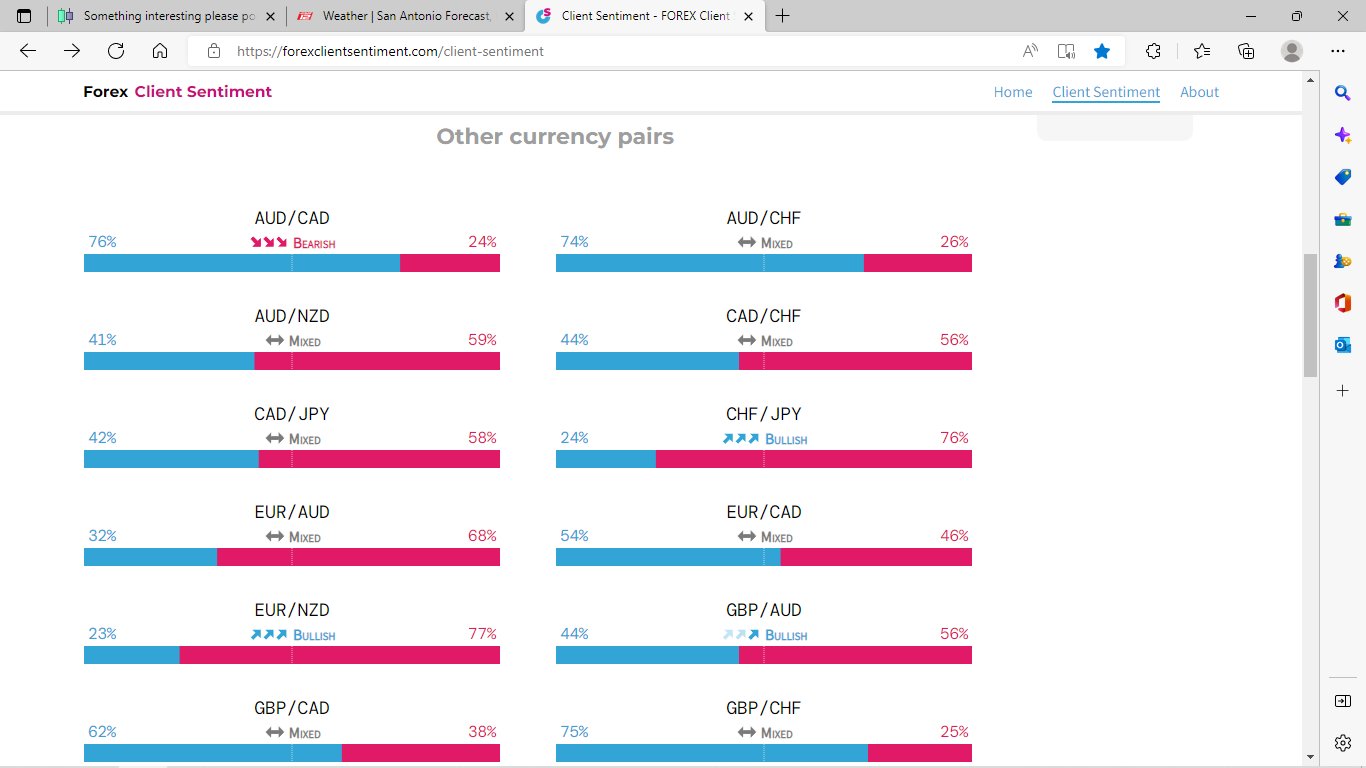Click the blue Favorites star icon

click(1102, 51)
